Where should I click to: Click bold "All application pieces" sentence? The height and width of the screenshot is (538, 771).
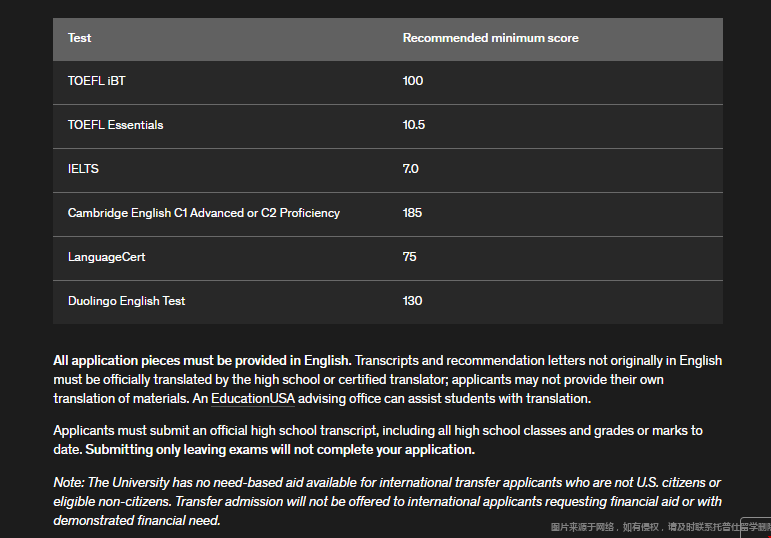coord(202,360)
